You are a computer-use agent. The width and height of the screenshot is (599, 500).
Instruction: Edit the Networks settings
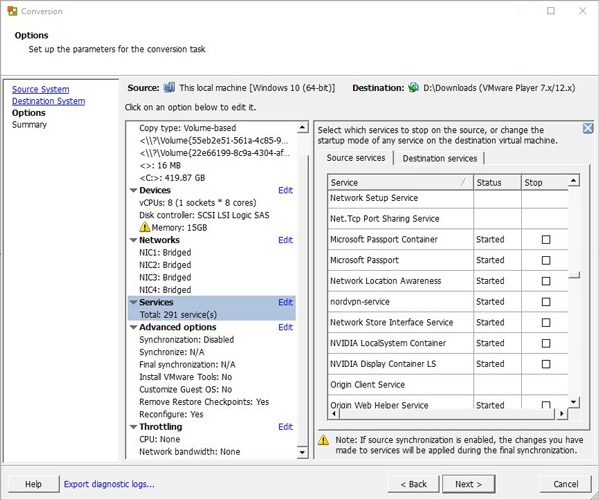tap(285, 240)
